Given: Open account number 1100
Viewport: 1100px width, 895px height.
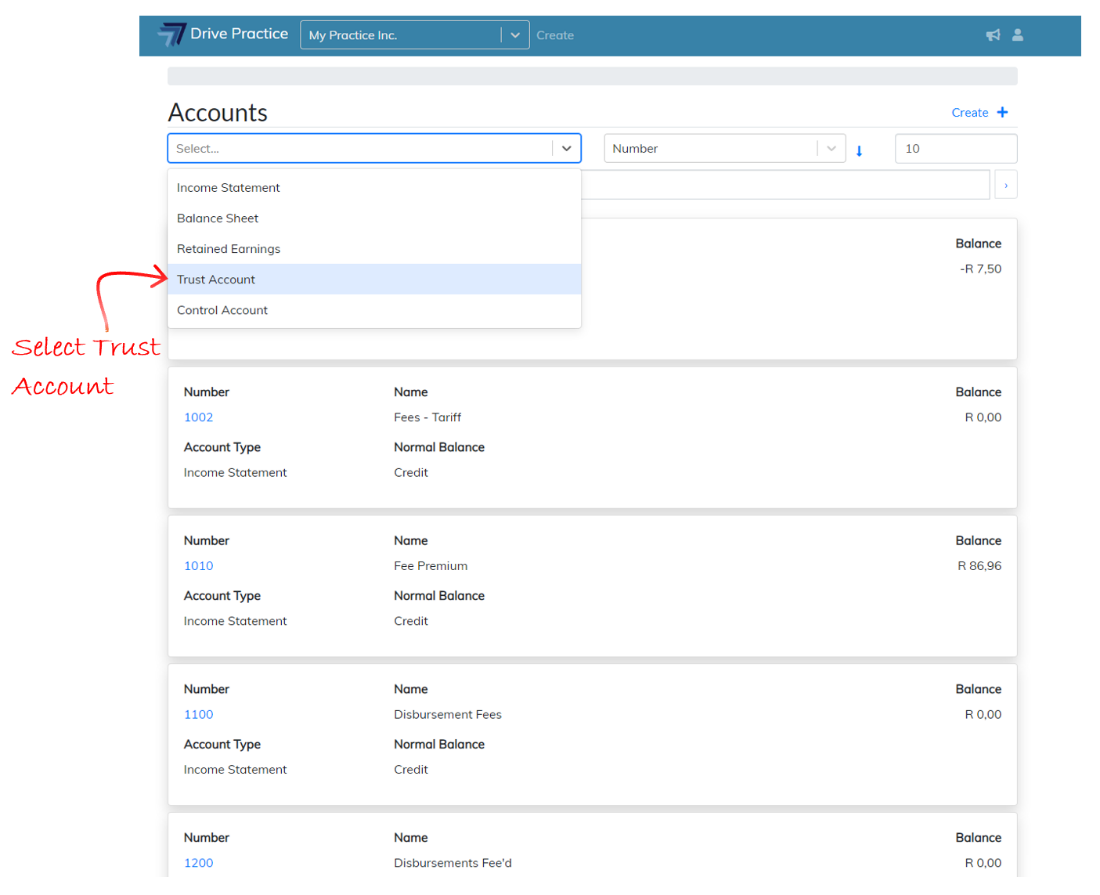Looking at the screenshot, I should coord(199,715).
